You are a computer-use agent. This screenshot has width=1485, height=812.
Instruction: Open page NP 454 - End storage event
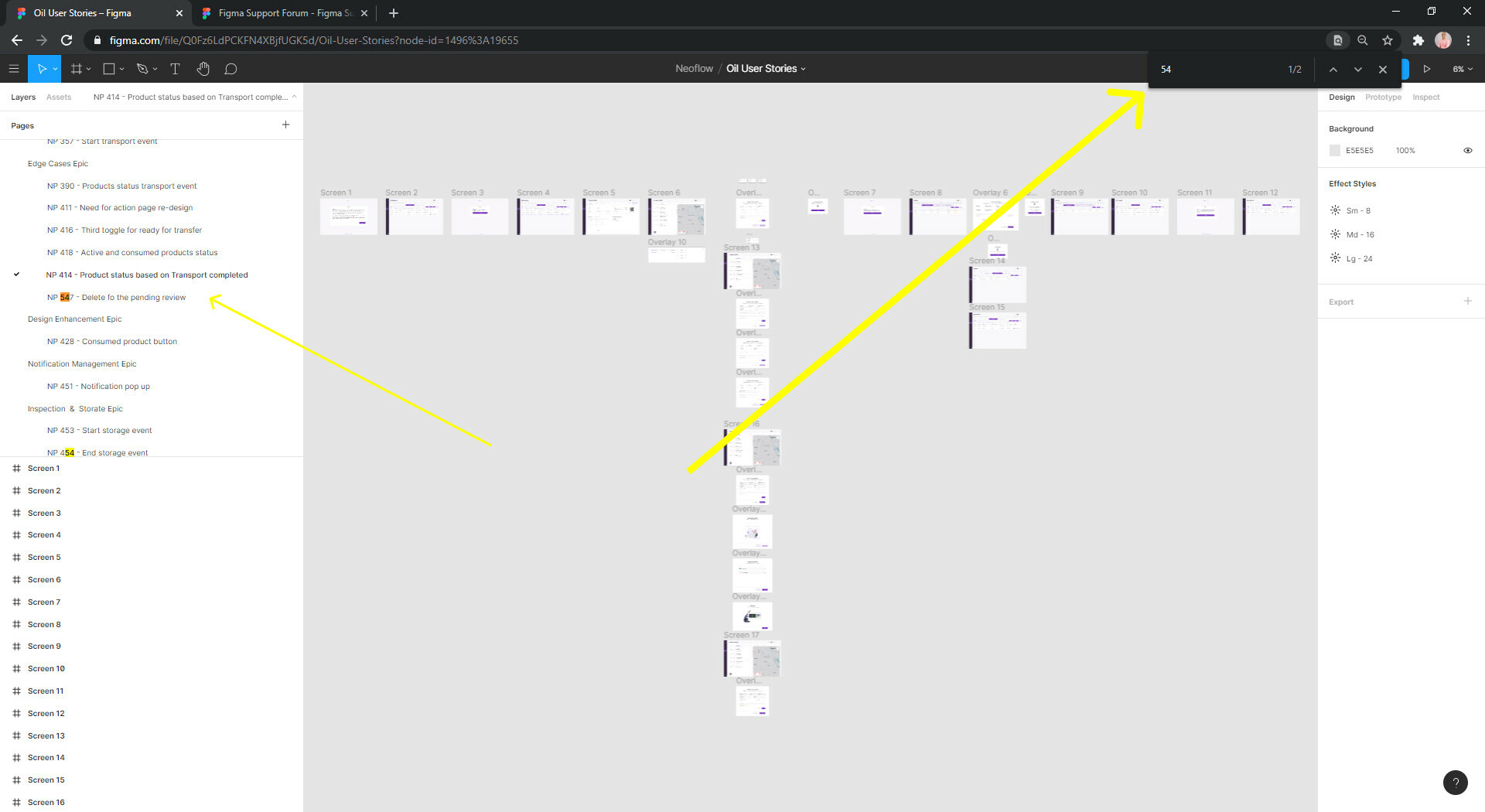[97, 452]
